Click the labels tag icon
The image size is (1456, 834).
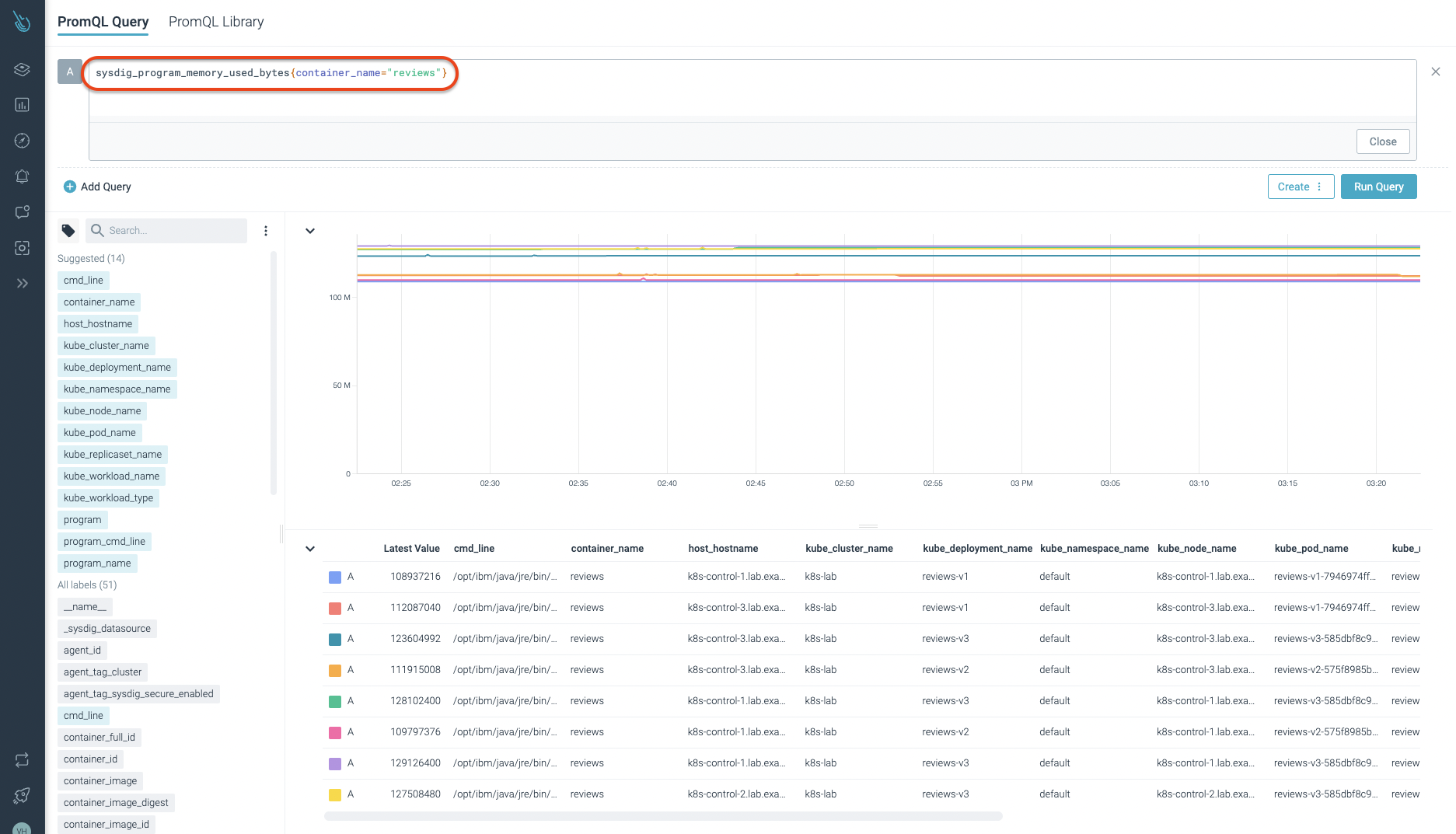coord(68,231)
